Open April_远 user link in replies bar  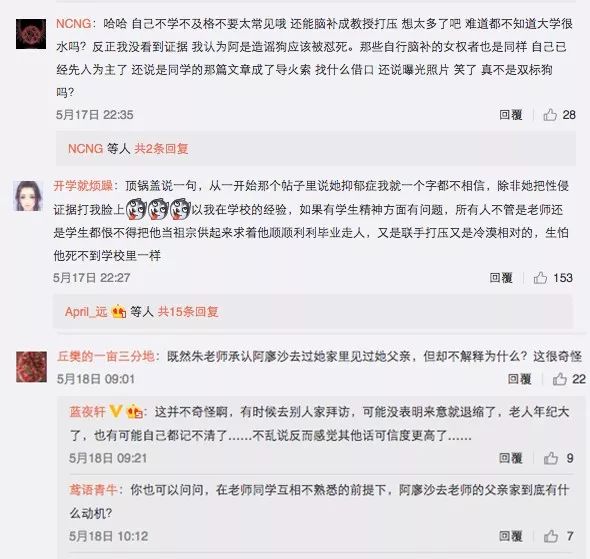click(86, 311)
